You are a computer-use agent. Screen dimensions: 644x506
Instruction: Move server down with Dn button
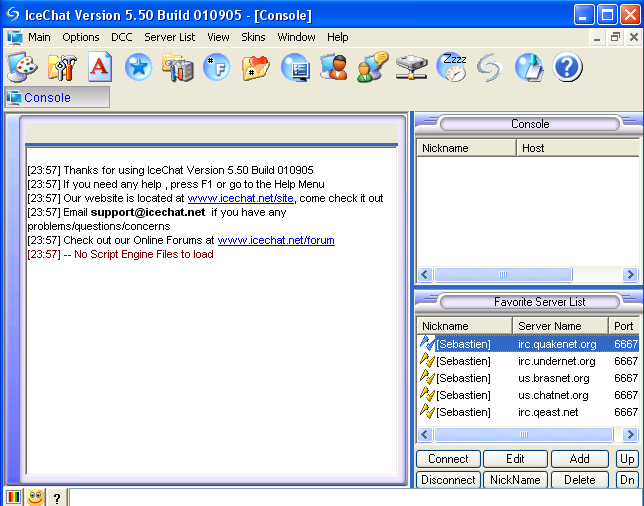point(627,480)
